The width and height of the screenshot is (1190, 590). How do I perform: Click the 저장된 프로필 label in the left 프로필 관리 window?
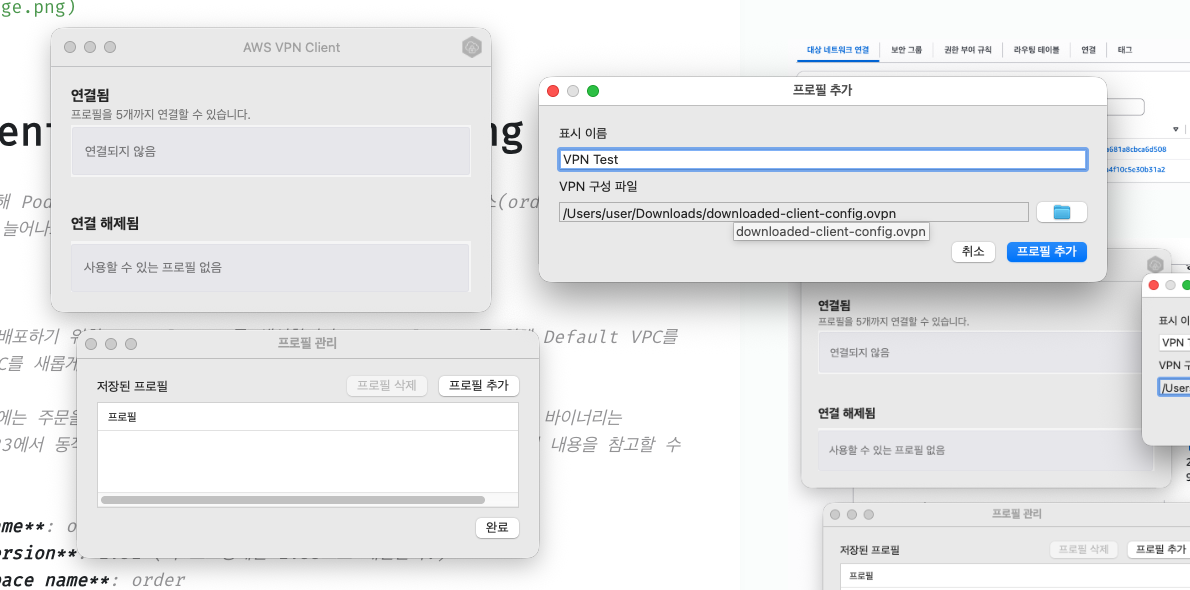tap(132, 386)
